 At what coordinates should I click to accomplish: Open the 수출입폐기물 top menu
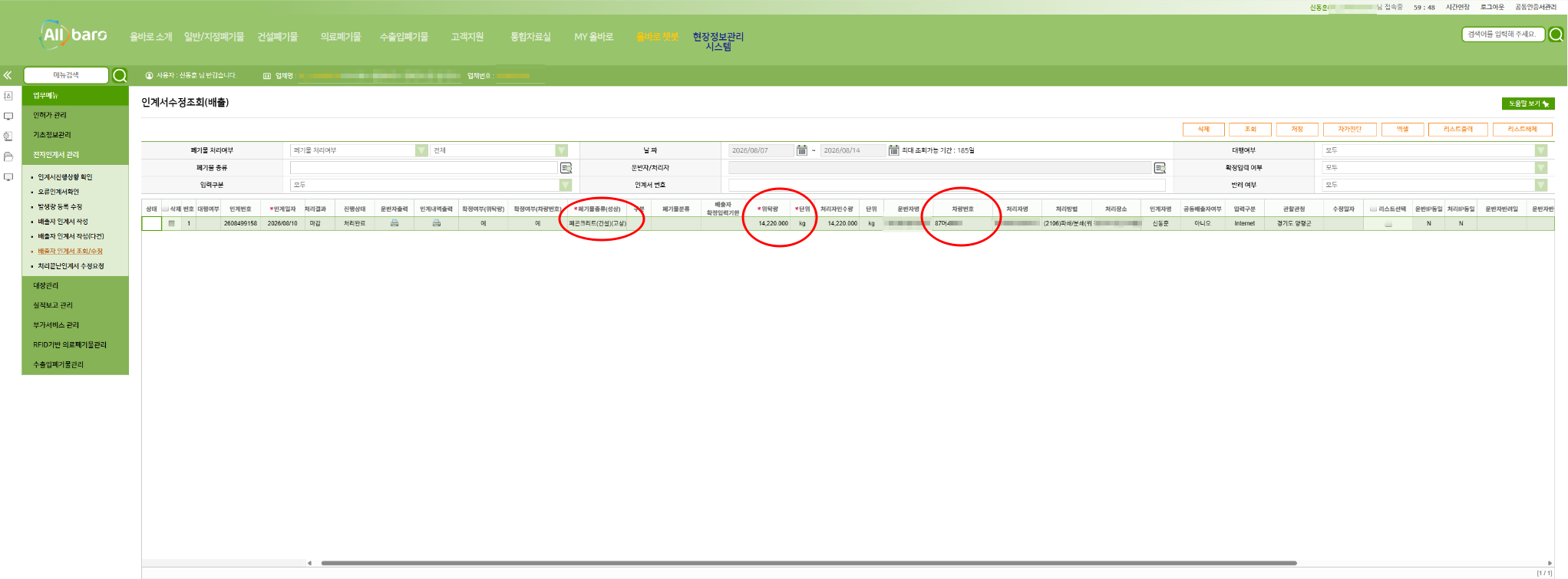pos(404,37)
